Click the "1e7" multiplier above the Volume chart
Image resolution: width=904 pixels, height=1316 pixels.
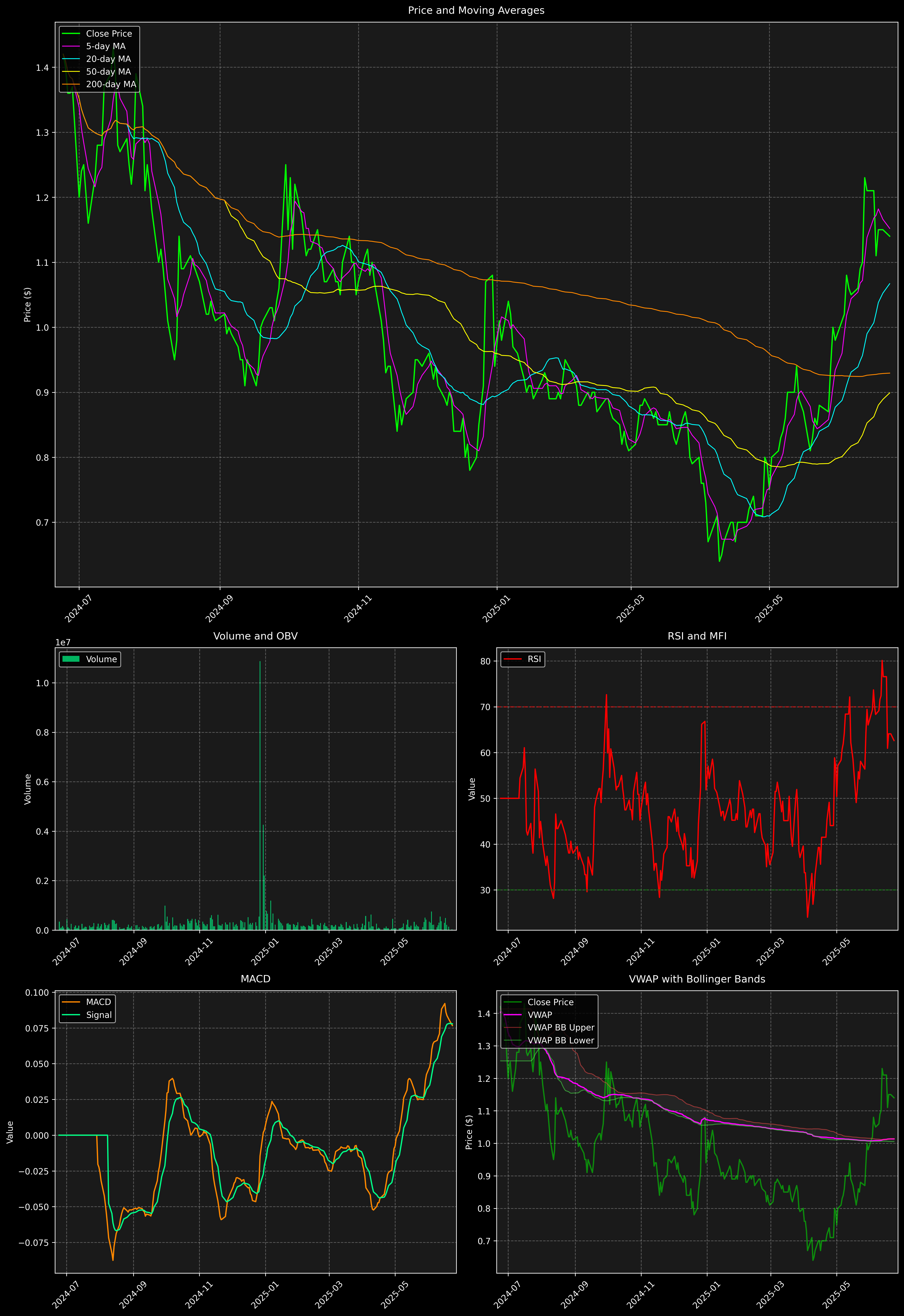click(63, 642)
